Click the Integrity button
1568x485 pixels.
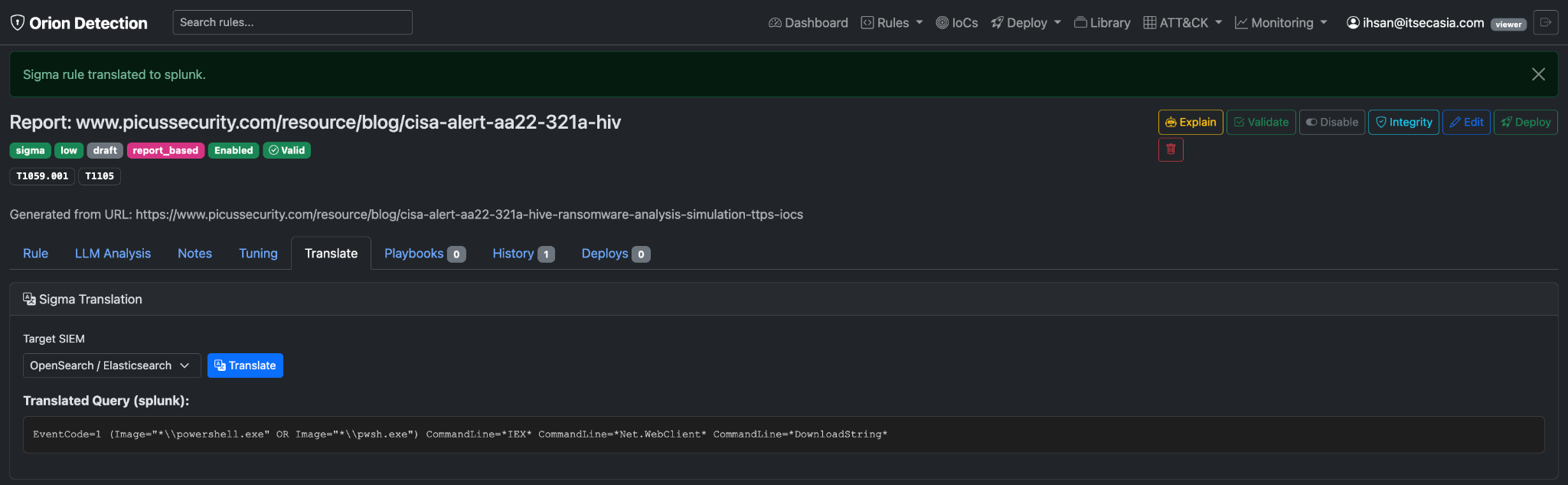point(1403,122)
